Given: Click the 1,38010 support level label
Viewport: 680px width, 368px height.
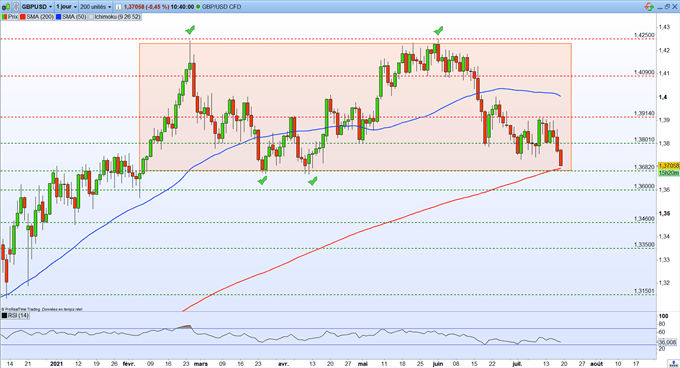Looking at the screenshot, I should (644, 140).
